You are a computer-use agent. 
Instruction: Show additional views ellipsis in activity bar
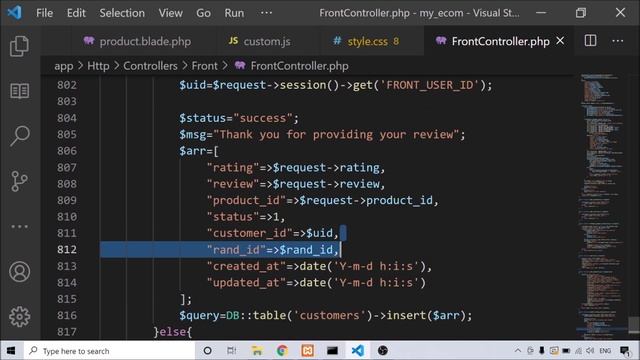tap(20, 226)
